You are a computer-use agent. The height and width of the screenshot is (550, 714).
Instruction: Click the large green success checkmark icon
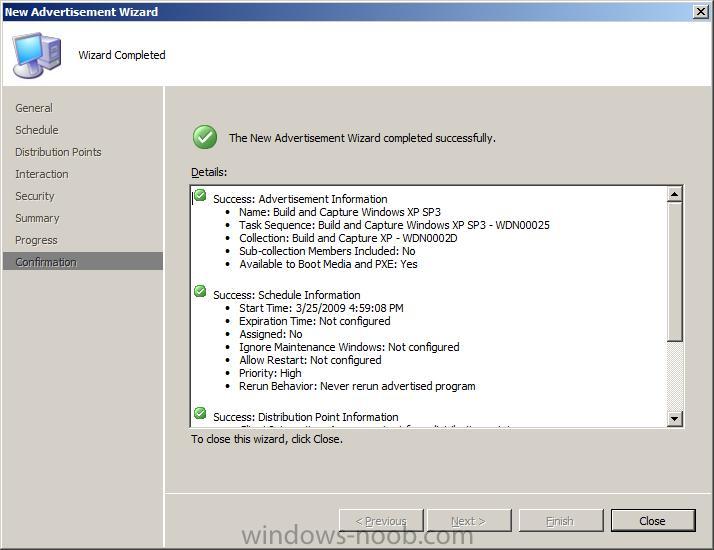click(205, 137)
